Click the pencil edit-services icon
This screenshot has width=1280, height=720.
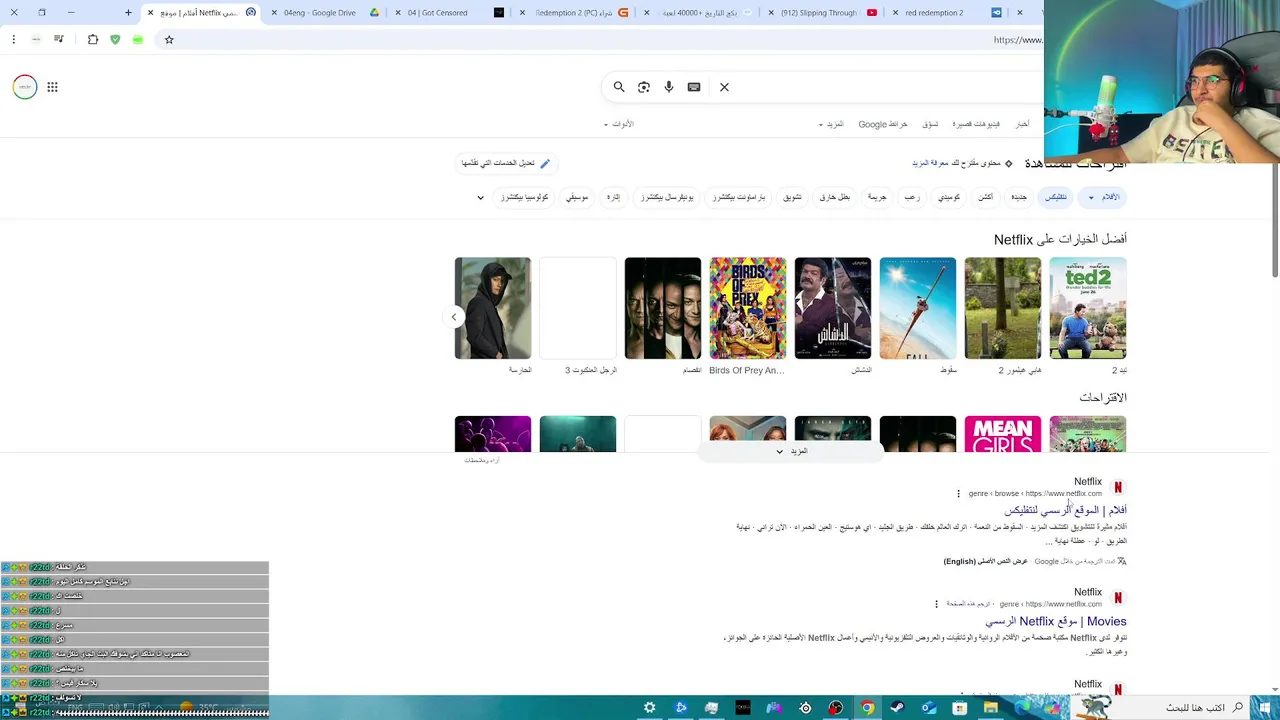point(545,163)
